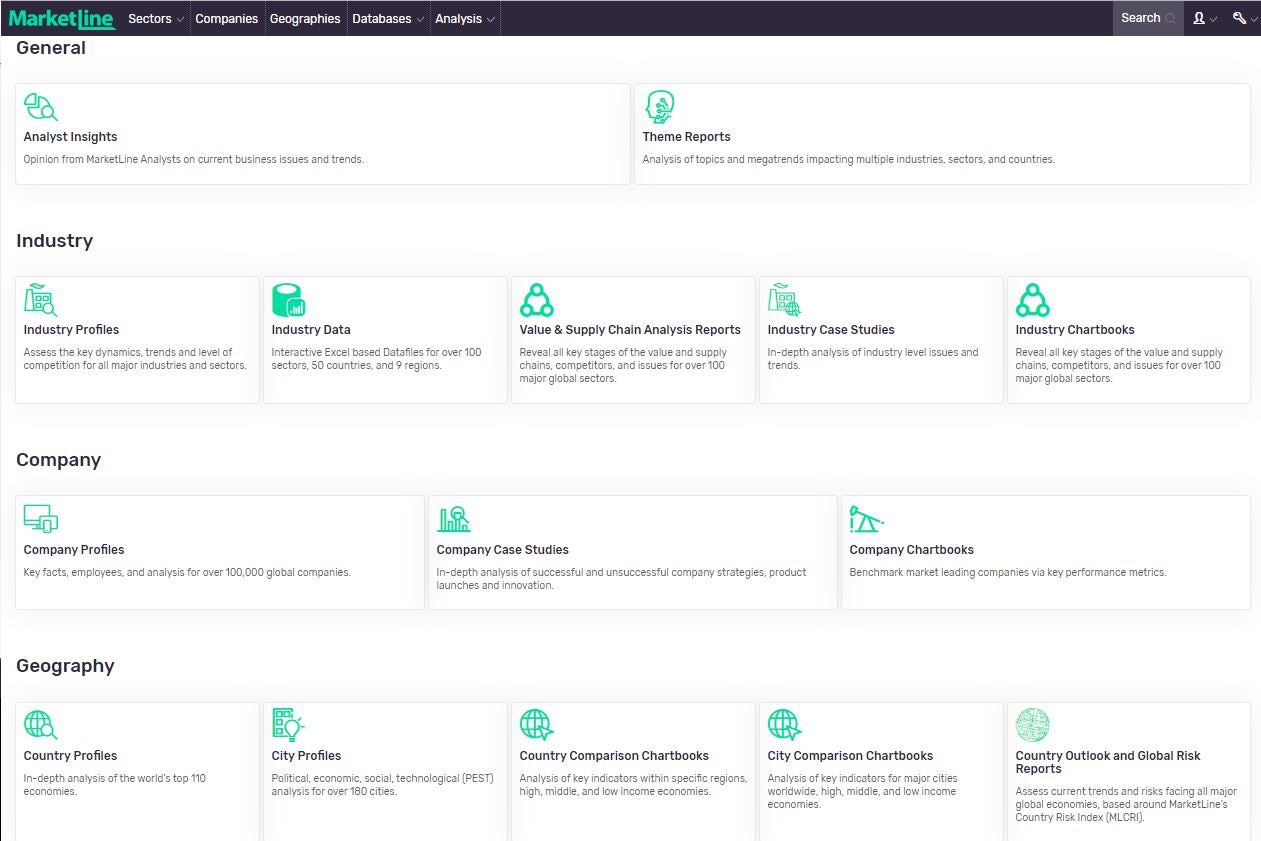1261x841 pixels.
Task: Open the Industry Data title link
Action: tap(311, 330)
